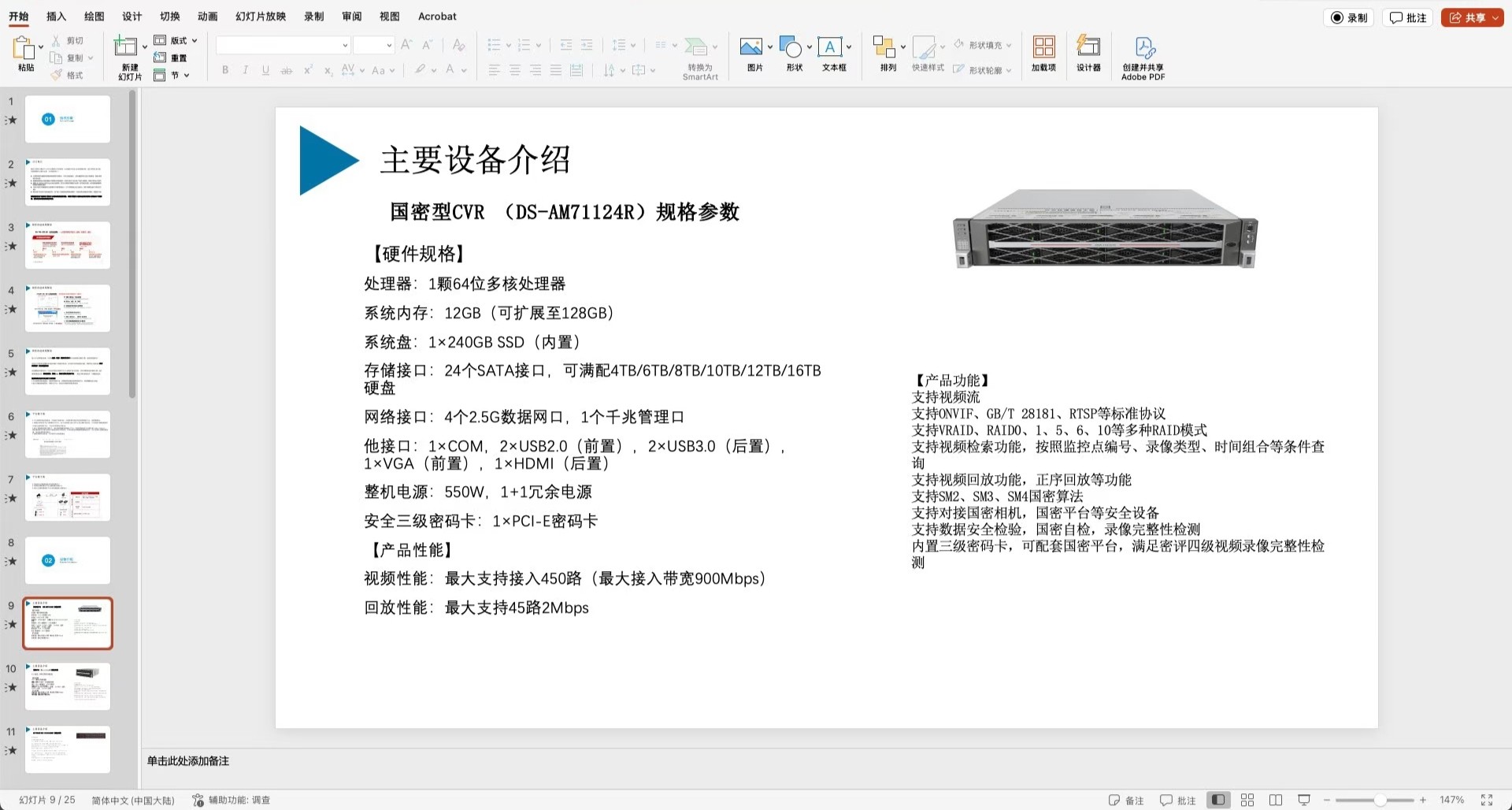This screenshot has width=1512, height=810.
Task: Click the language 简体中文 (中国大陆) indicator
Action: tap(133, 800)
